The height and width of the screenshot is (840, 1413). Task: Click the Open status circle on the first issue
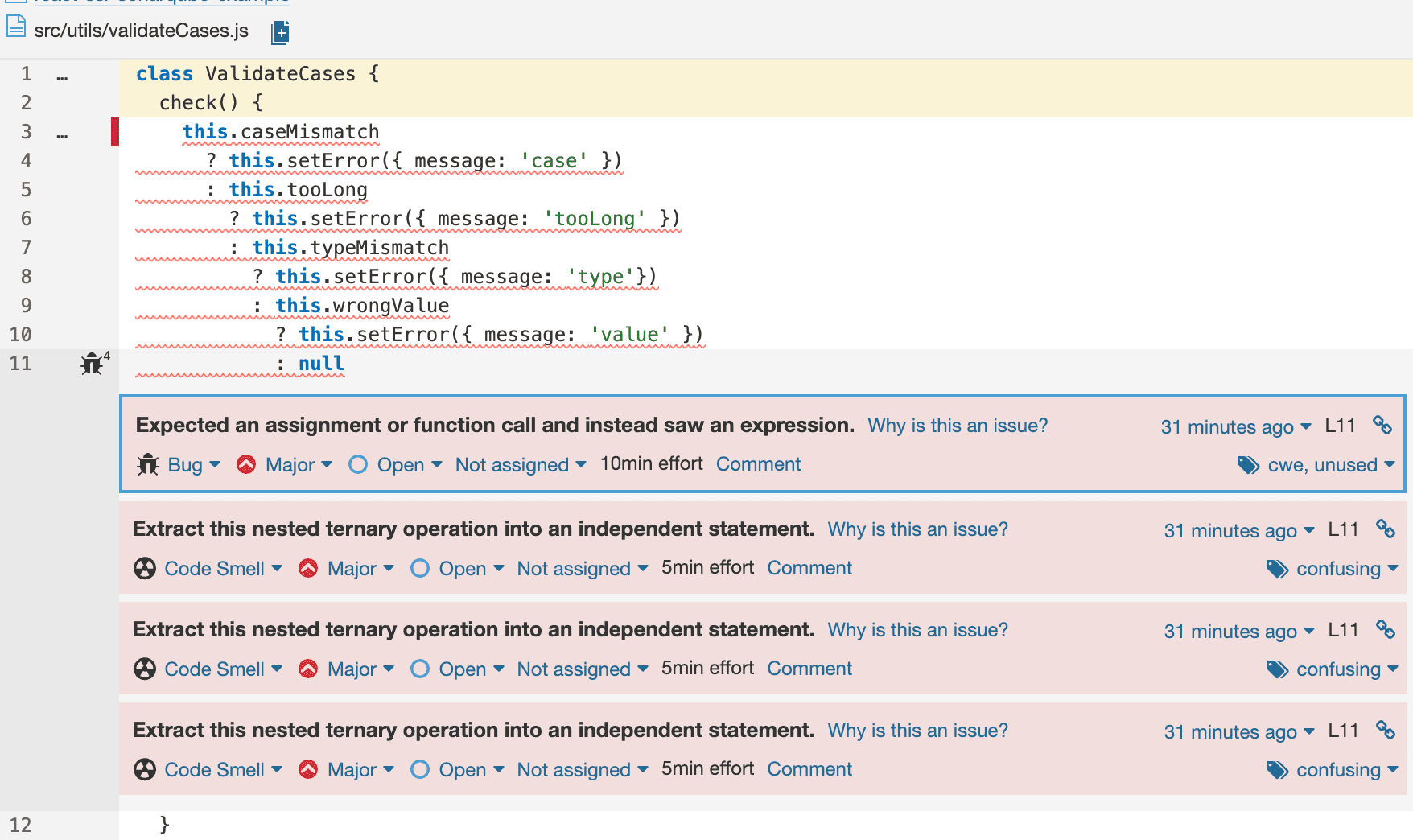coord(357,464)
